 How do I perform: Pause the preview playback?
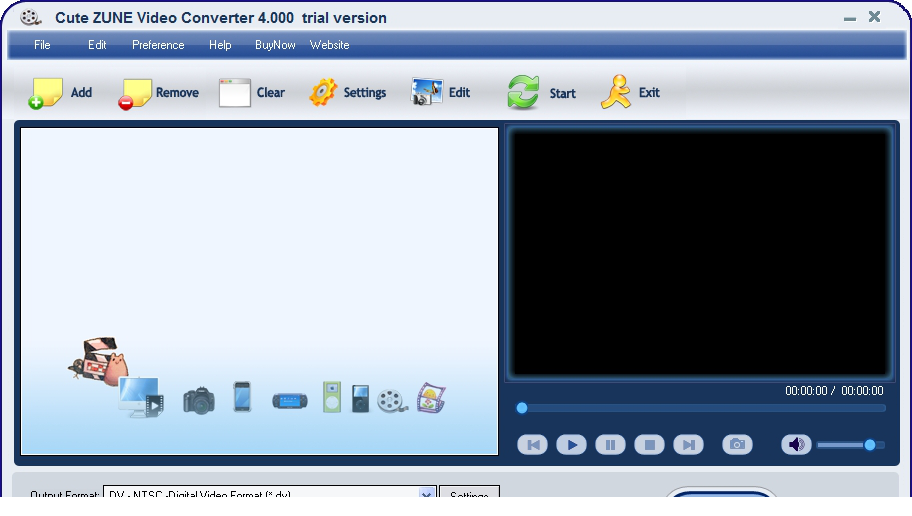[x=610, y=445]
